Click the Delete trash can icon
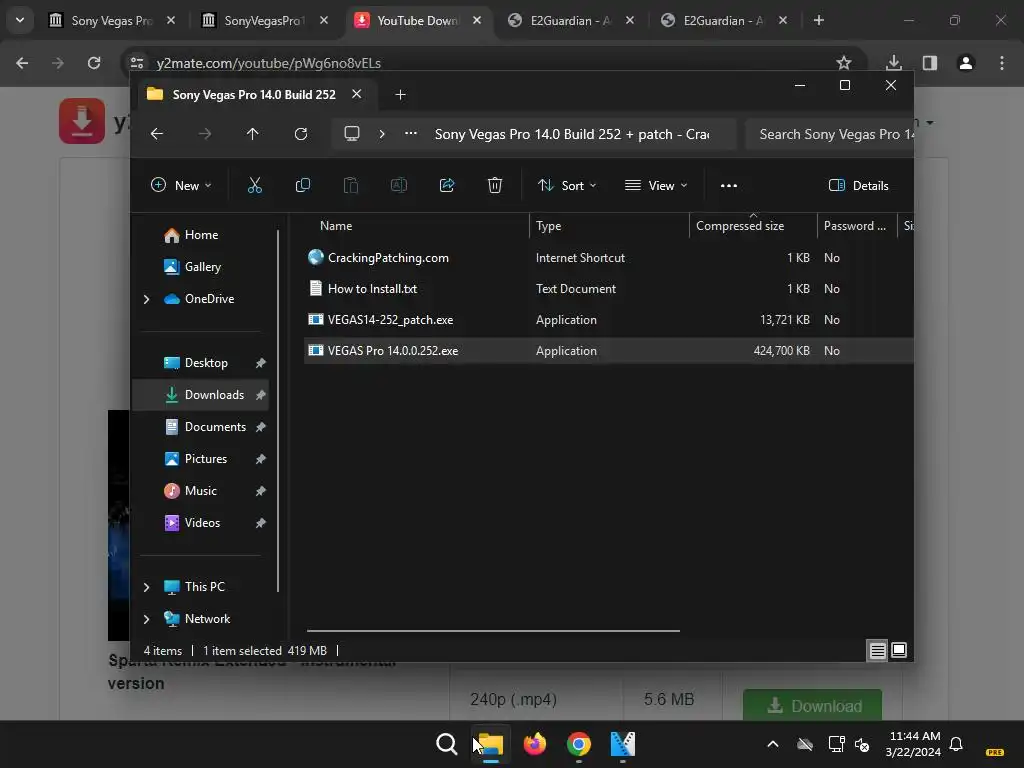Viewport: 1024px width, 768px height. pyautogui.click(x=495, y=185)
